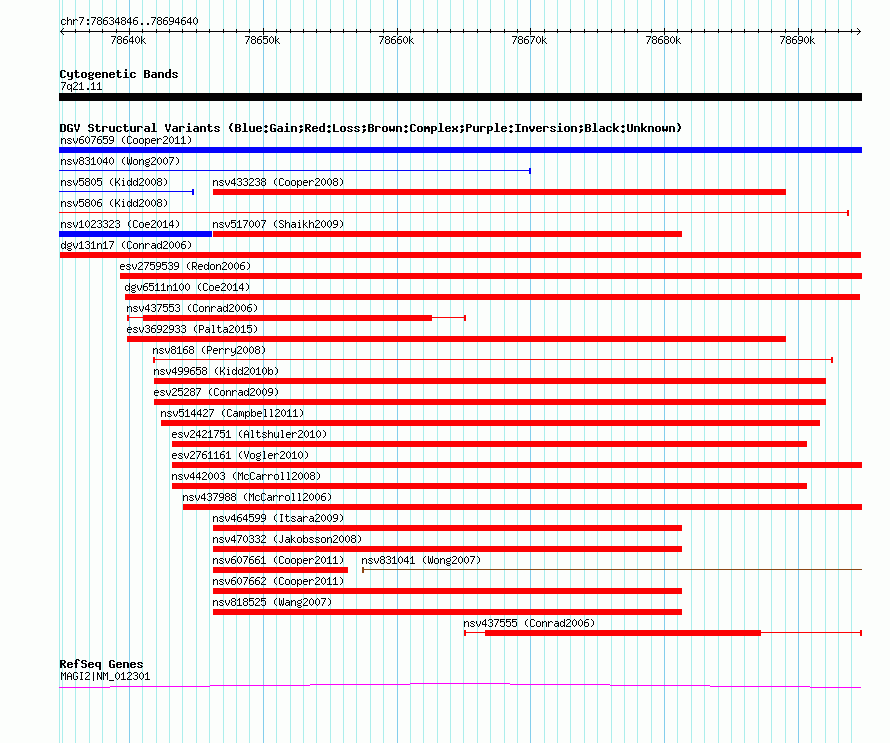Screen dimensions: 890x743
Task: Click the Cytogenetic Bands track heading
Action: [x=119, y=74]
